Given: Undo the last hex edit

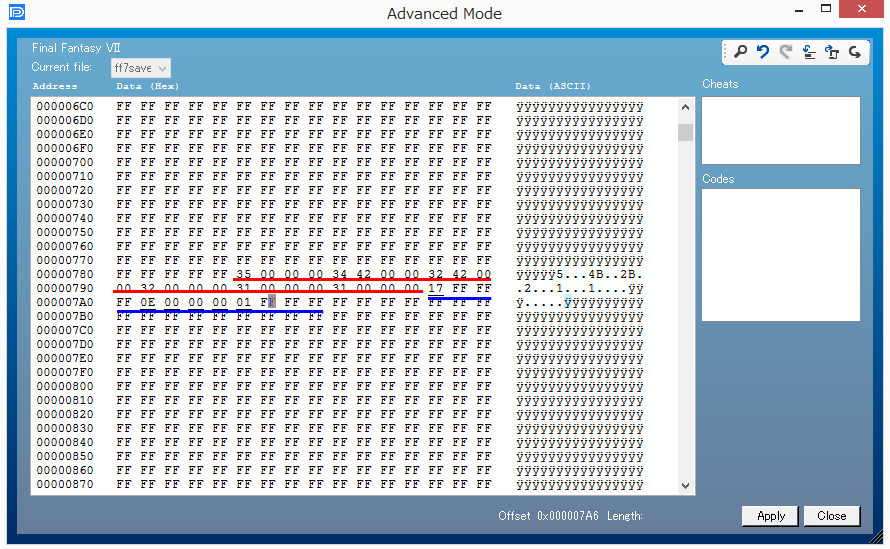Looking at the screenshot, I should click(763, 52).
